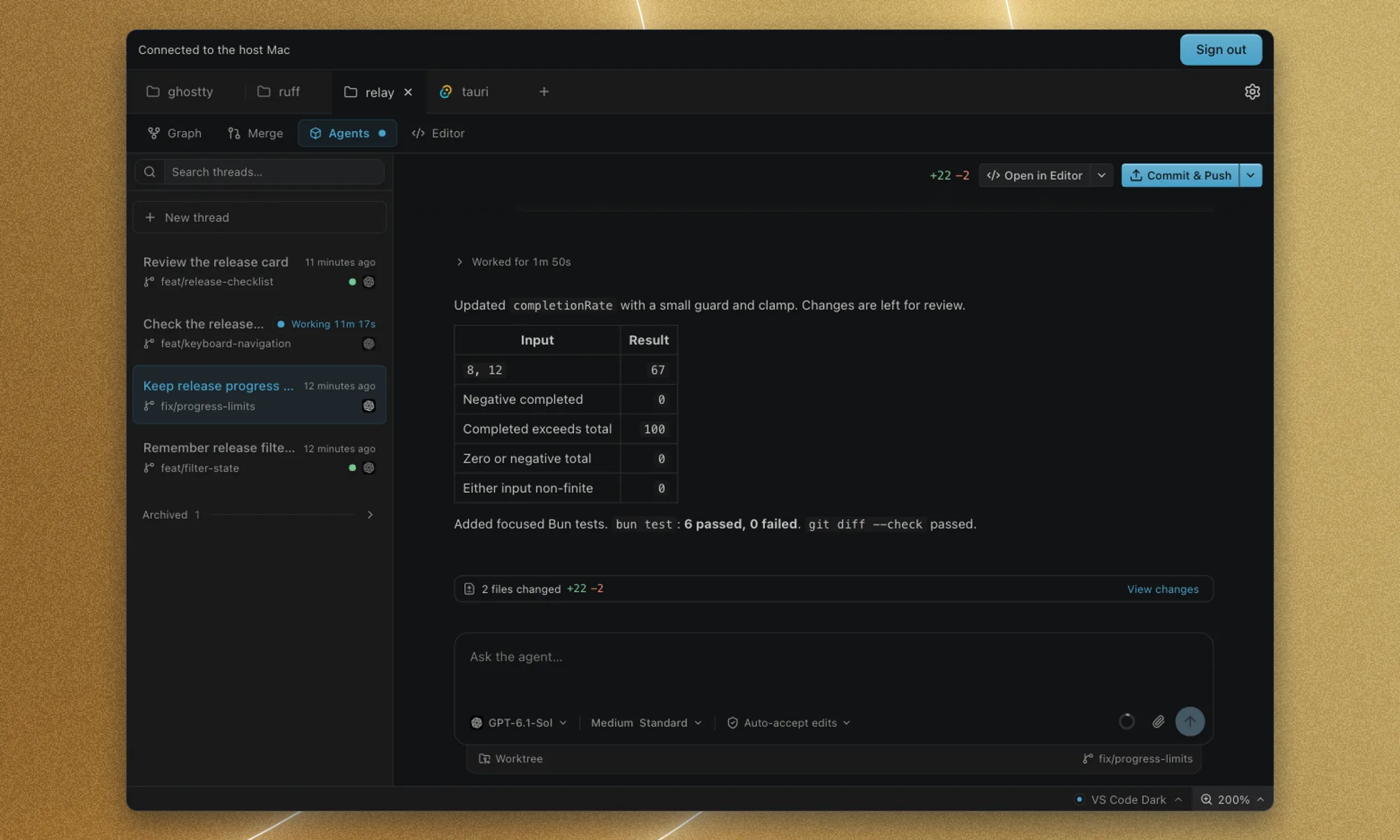This screenshot has width=1400, height=840.
Task: Click the Sign out button
Action: [1221, 50]
